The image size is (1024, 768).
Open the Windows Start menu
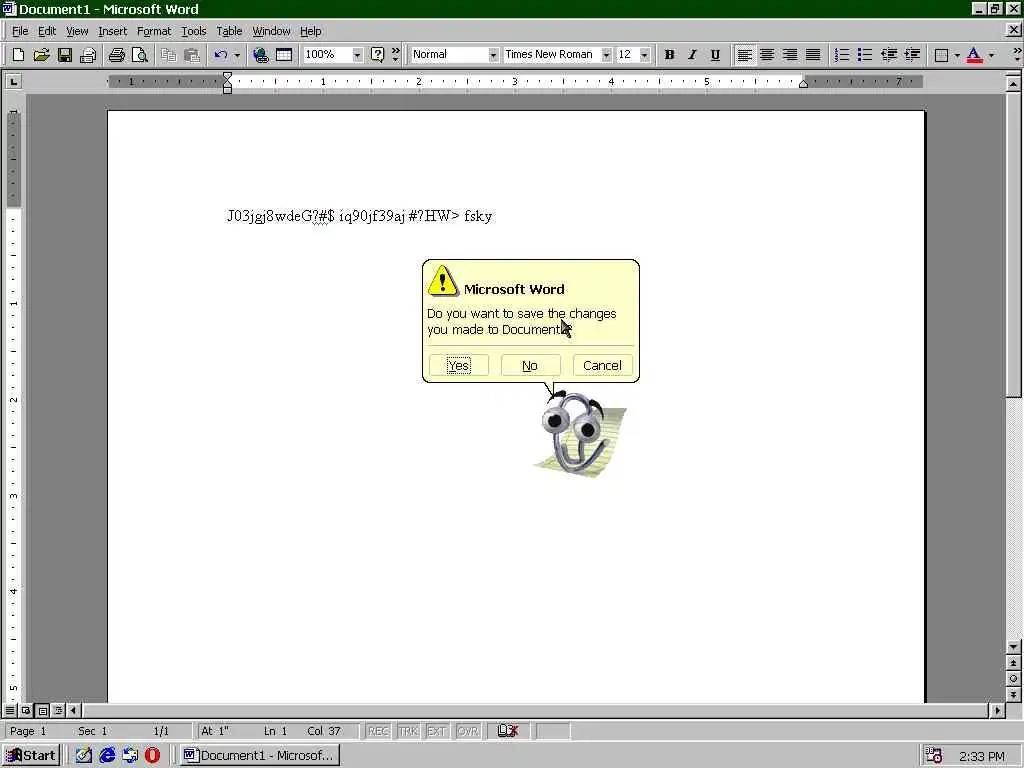[x=31, y=756]
